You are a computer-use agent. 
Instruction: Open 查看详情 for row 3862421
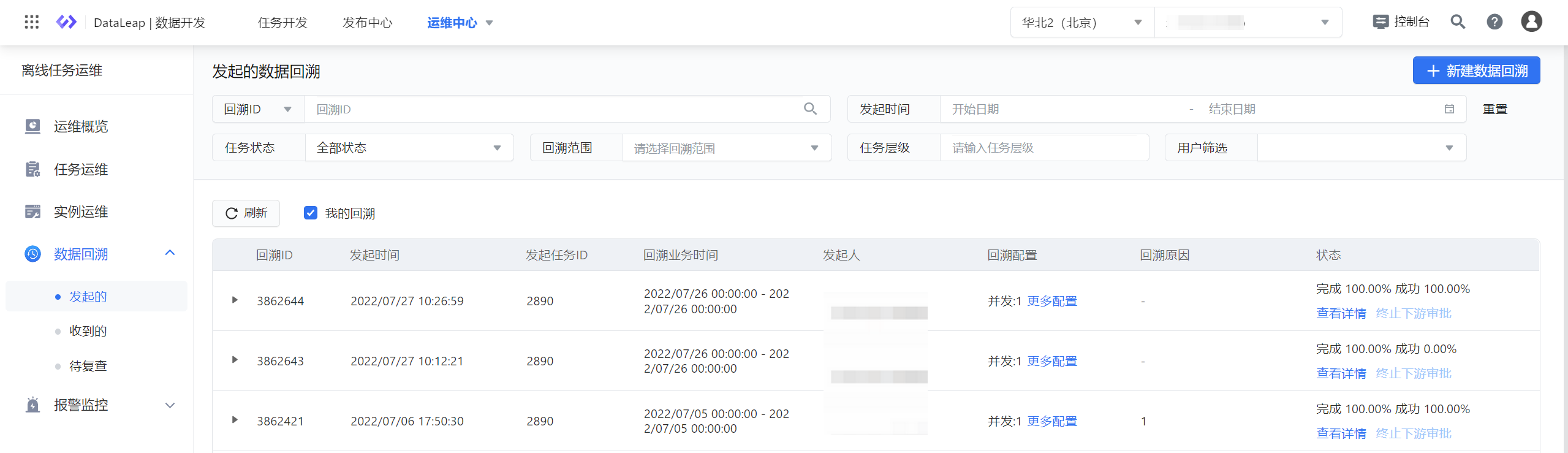tap(1341, 433)
